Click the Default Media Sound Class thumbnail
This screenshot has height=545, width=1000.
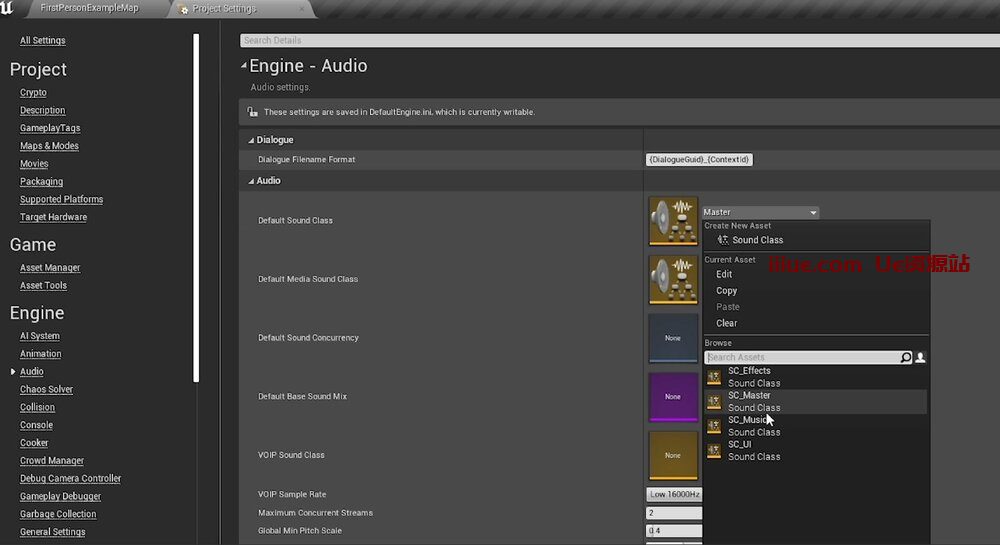point(673,279)
